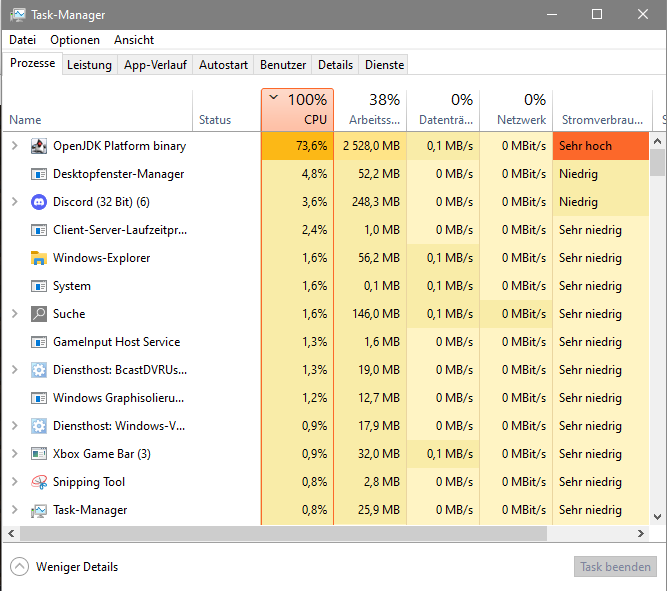Click the Windows Graphisolierung process icon
Viewport: 667px width, 591px height.
tap(39, 398)
